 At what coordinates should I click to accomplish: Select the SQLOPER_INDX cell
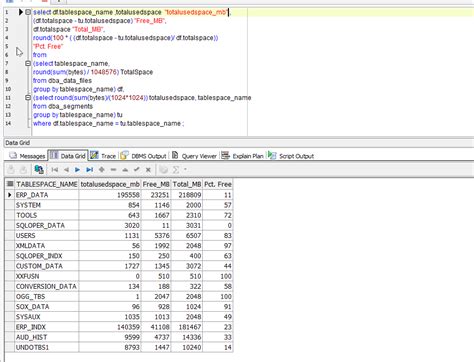coord(47,256)
